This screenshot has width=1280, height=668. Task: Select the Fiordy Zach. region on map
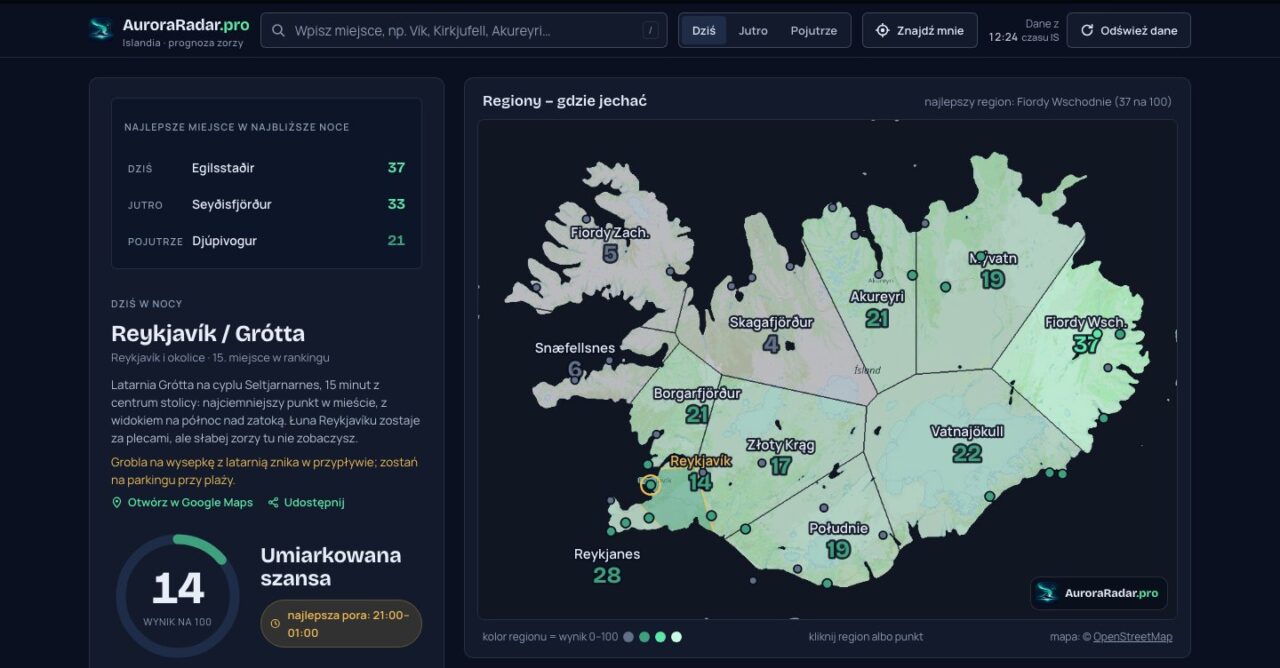[x=610, y=243]
